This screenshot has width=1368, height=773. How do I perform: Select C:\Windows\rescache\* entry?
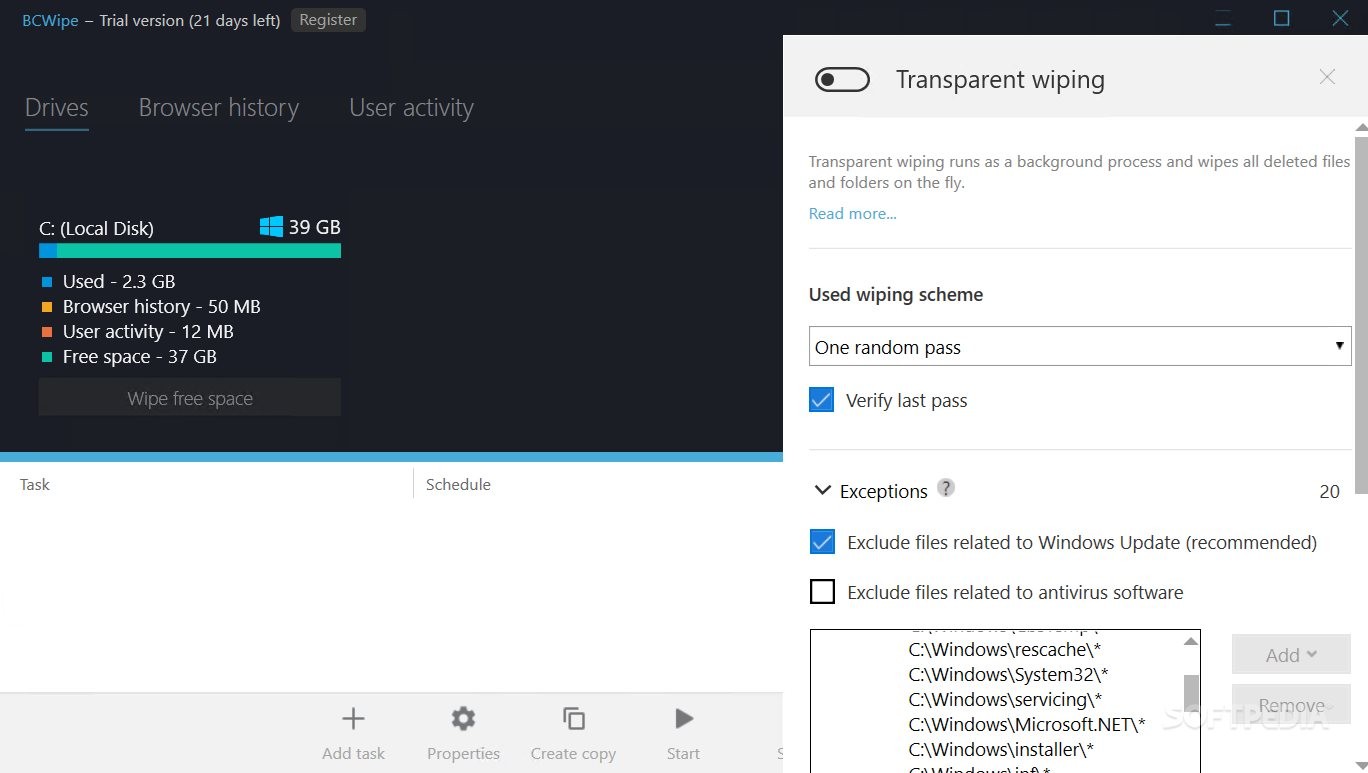(x=1005, y=649)
